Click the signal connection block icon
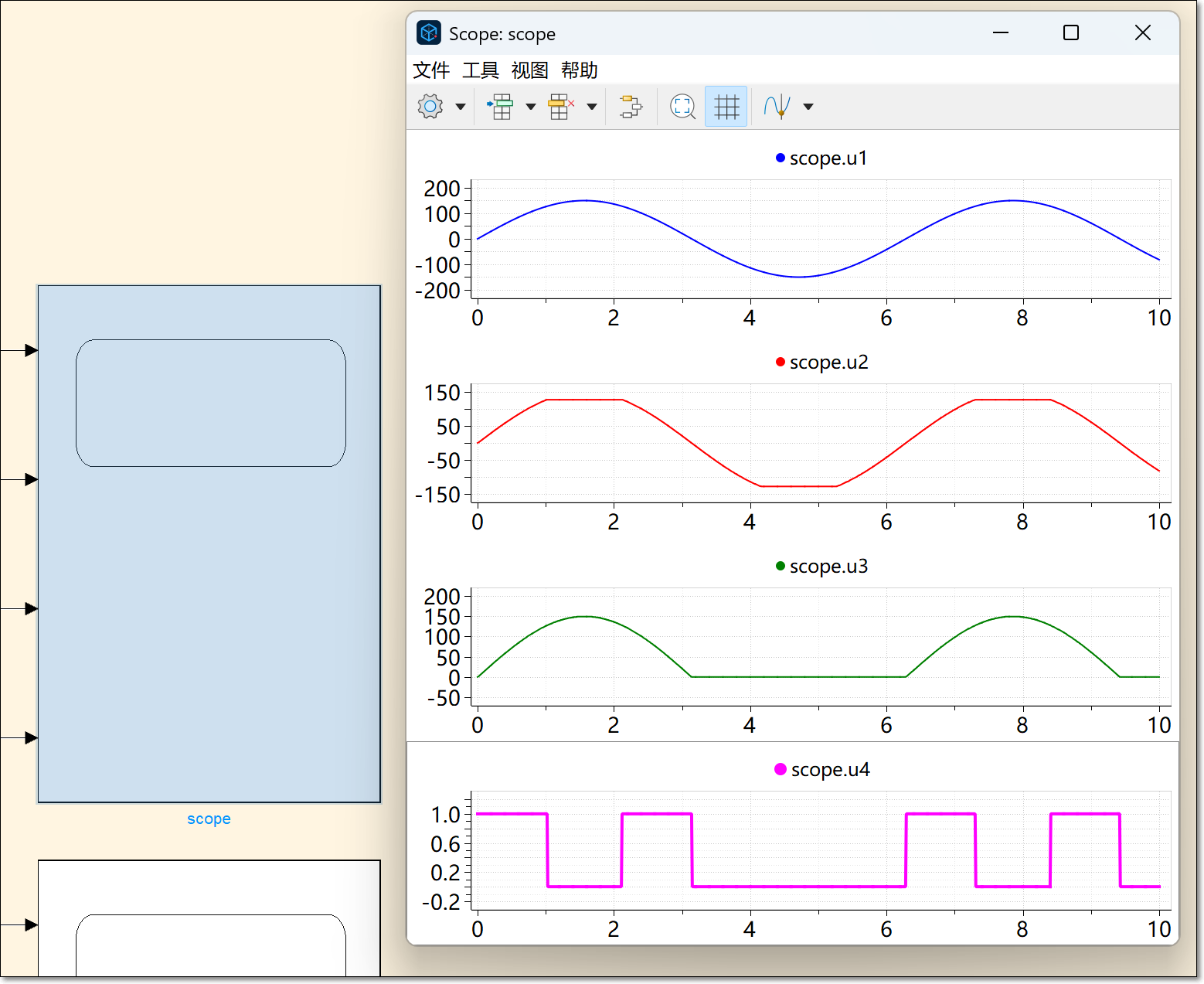The height and width of the screenshot is (984, 1204). tap(631, 107)
